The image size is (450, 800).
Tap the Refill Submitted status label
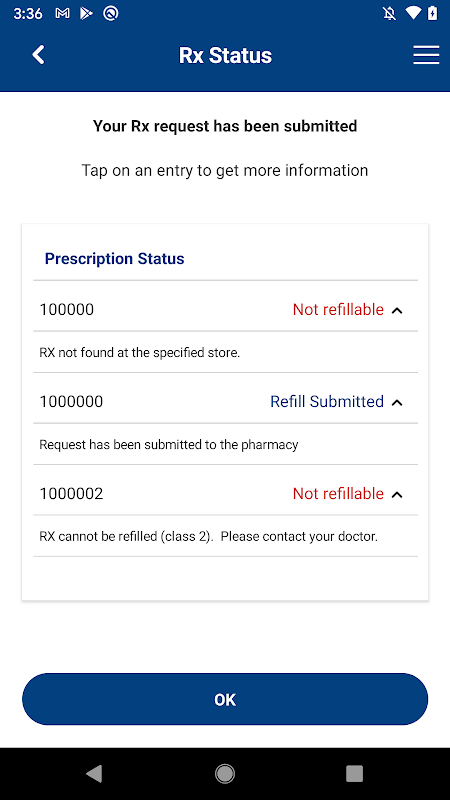(x=327, y=402)
